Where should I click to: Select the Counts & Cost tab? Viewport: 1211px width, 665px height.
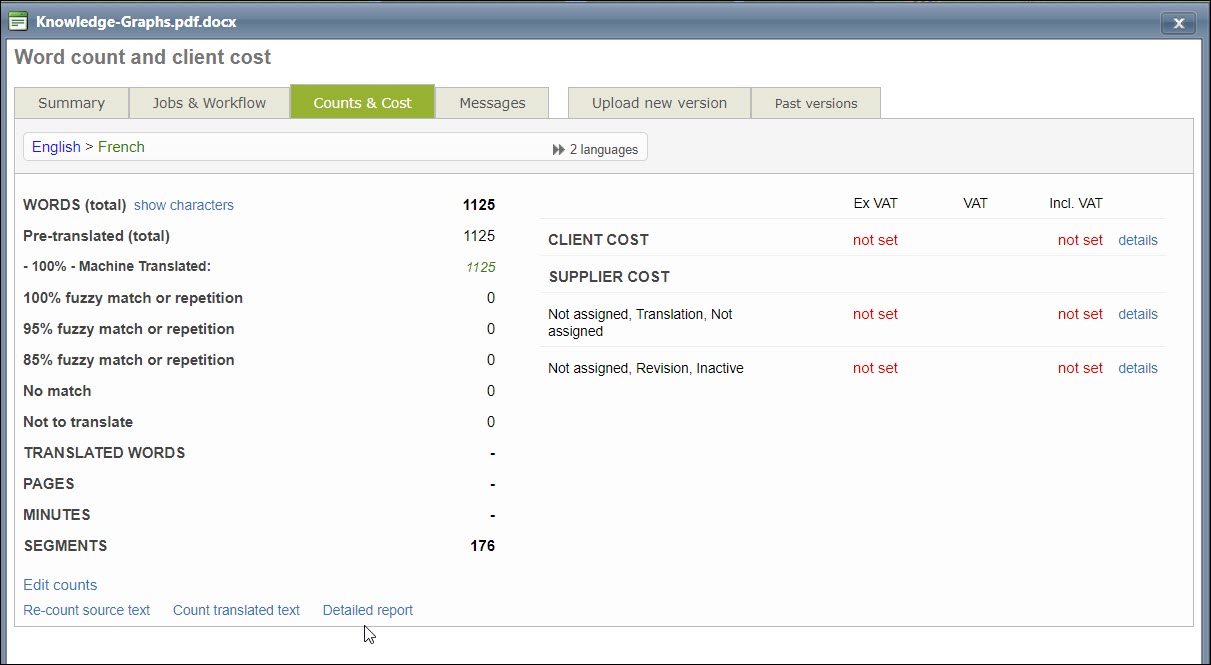tap(362, 103)
